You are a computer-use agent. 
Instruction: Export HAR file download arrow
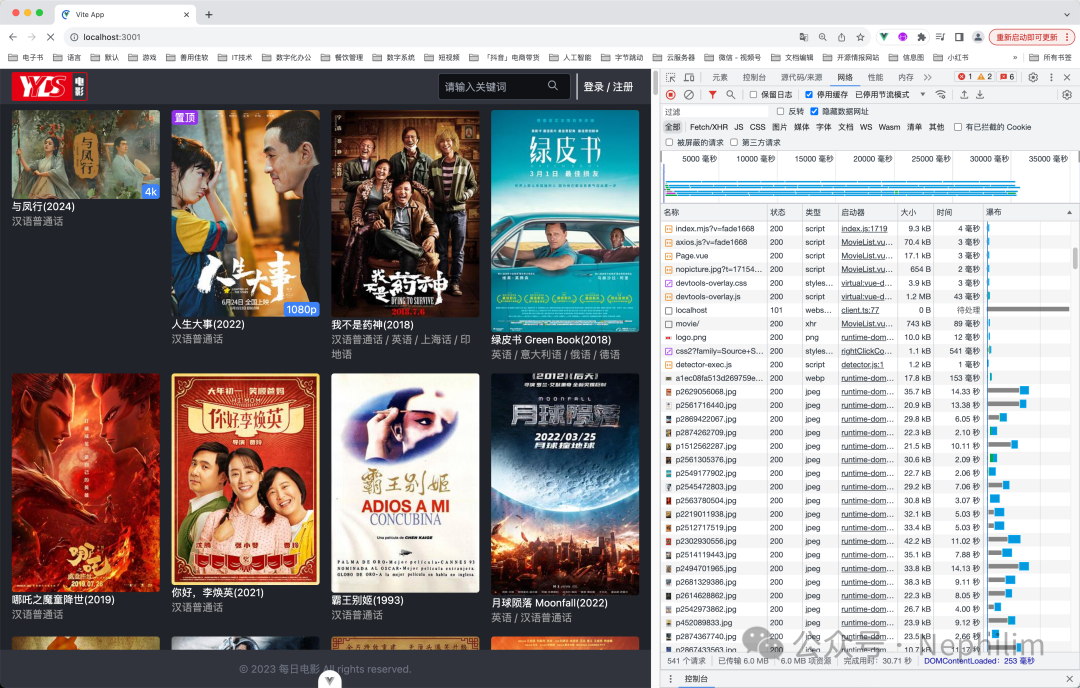[980, 94]
